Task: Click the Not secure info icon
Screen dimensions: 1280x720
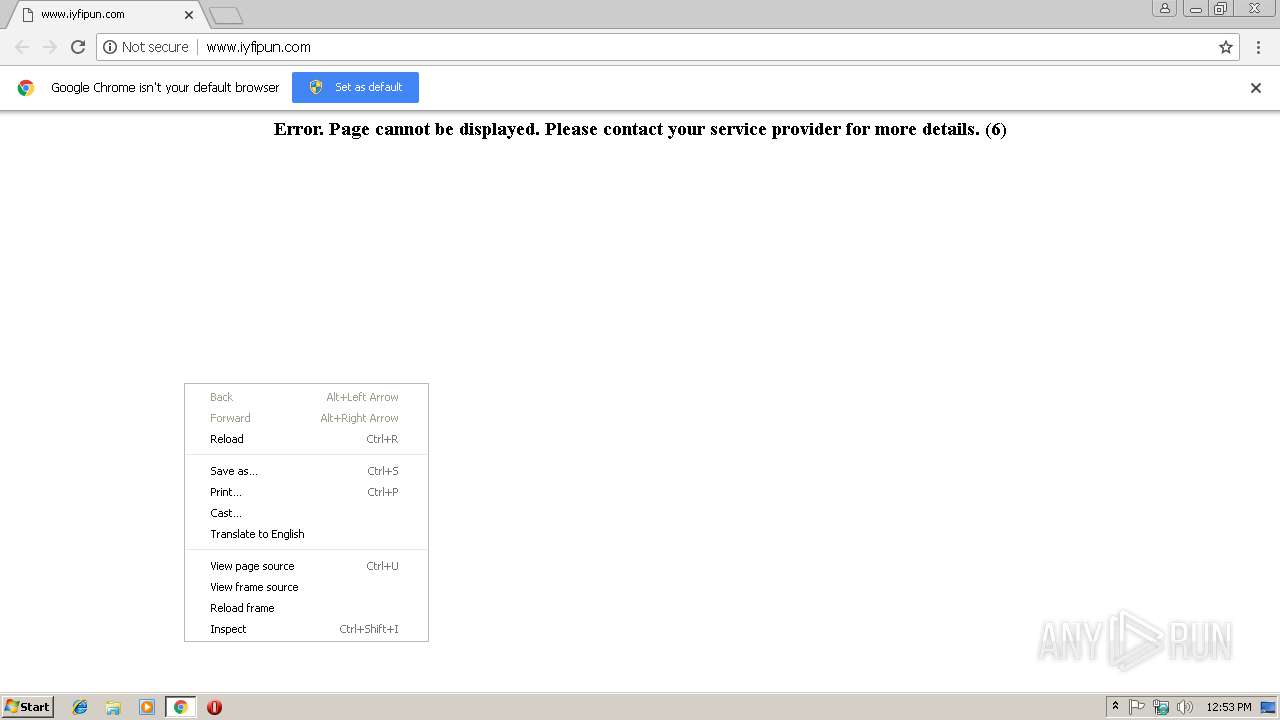Action: pos(110,47)
